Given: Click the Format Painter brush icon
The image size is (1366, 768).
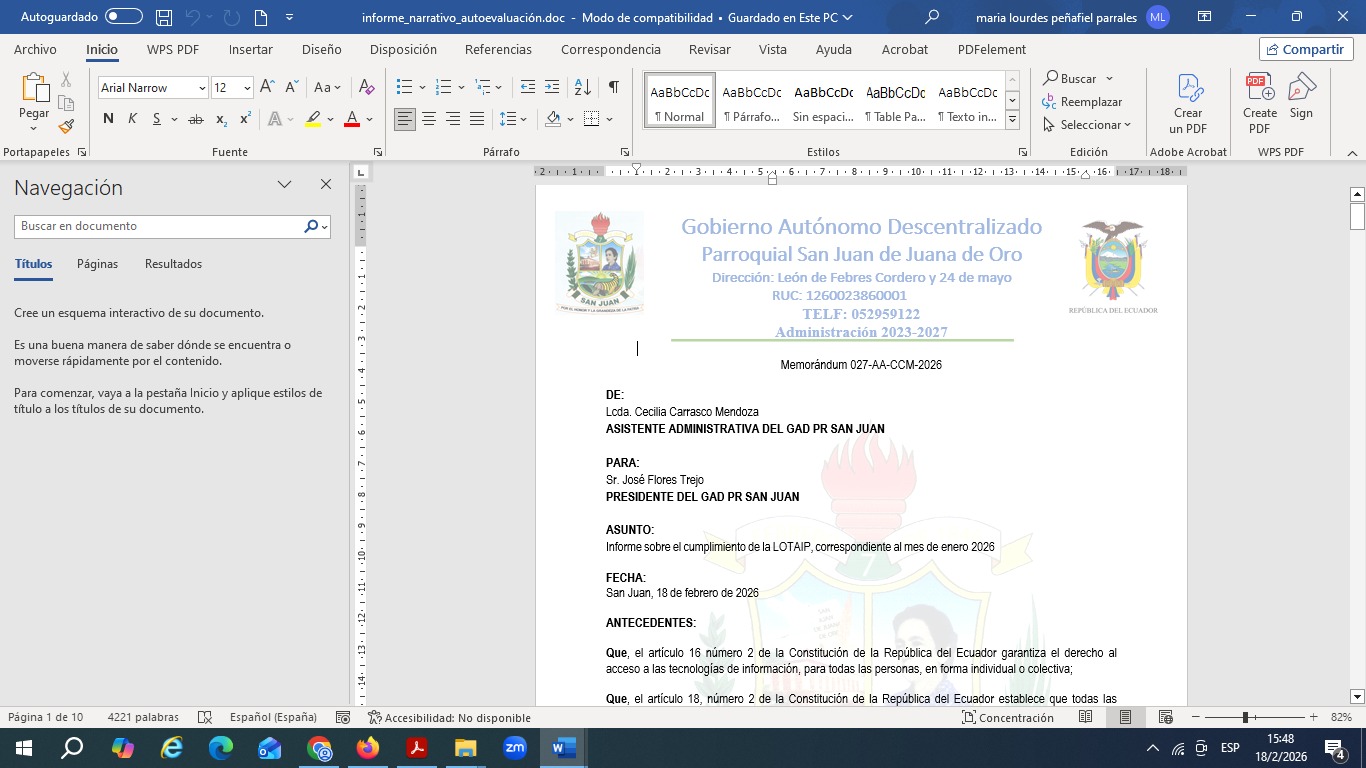Looking at the screenshot, I should (66, 127).
